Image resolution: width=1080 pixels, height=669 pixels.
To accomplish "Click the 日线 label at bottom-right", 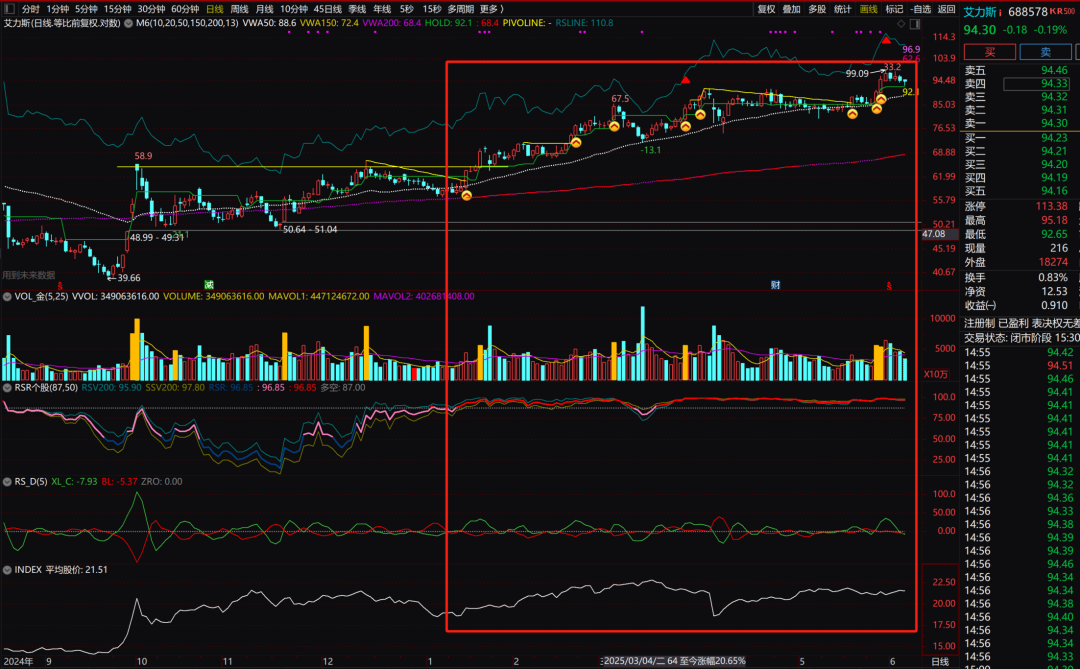I will pos(940,661).
